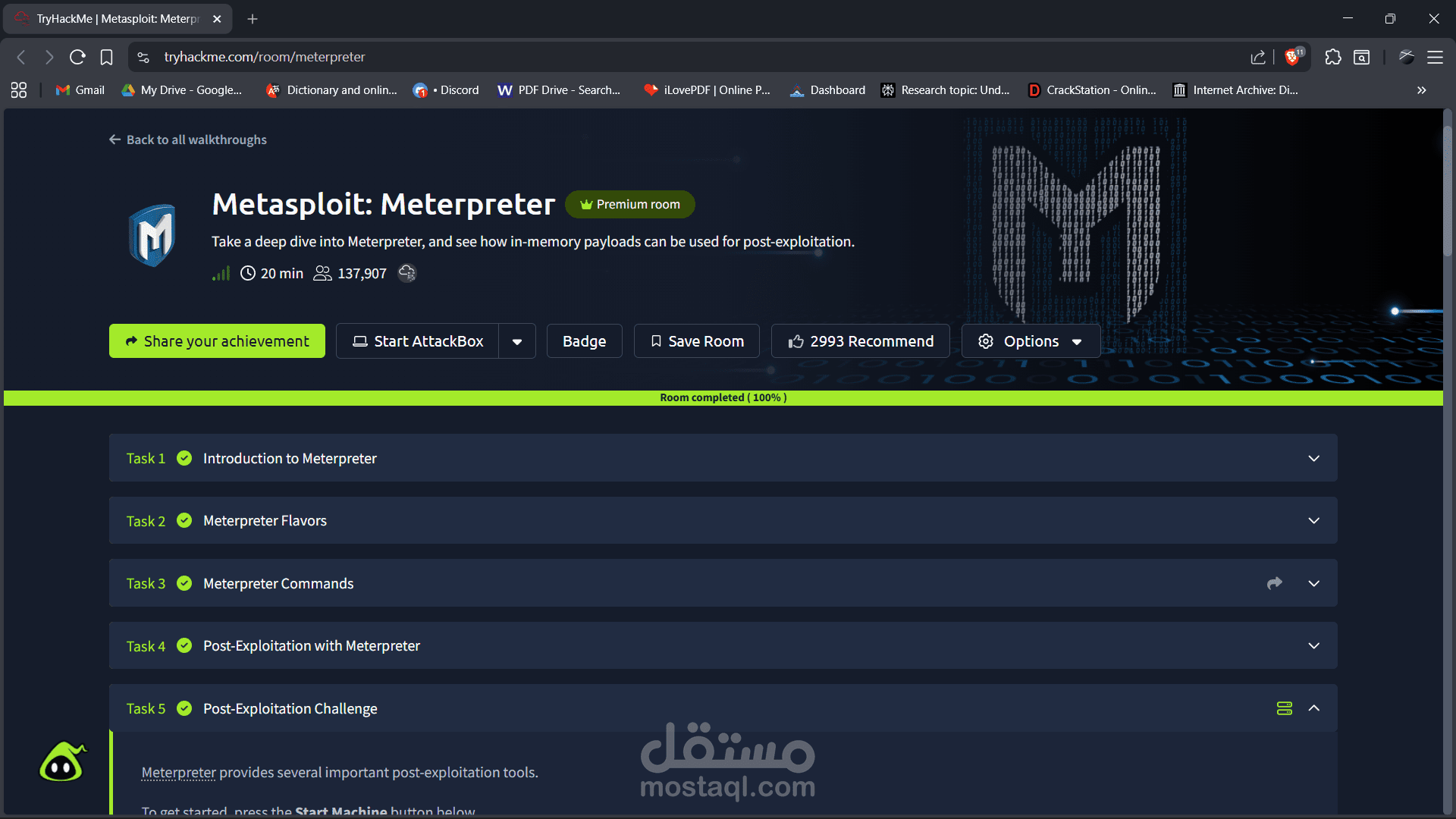Click the Task 1 completed checkmark
1456x819 pixels.
(184, 458)
